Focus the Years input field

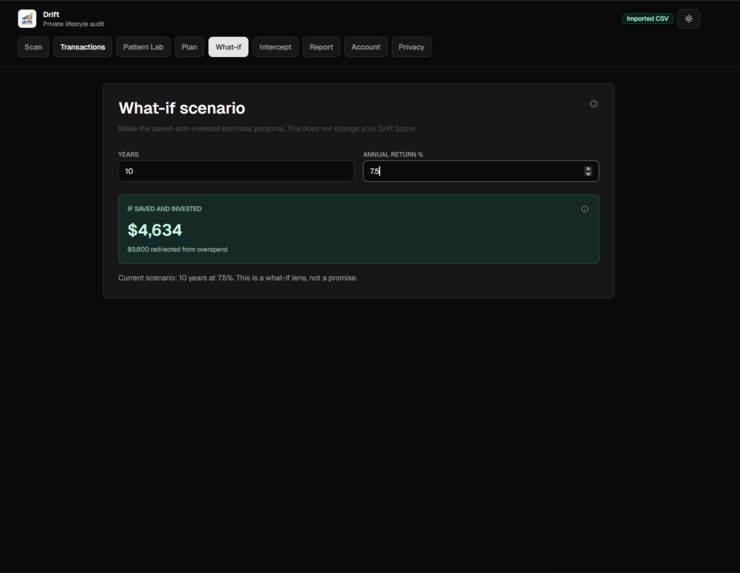click(236, 171)
